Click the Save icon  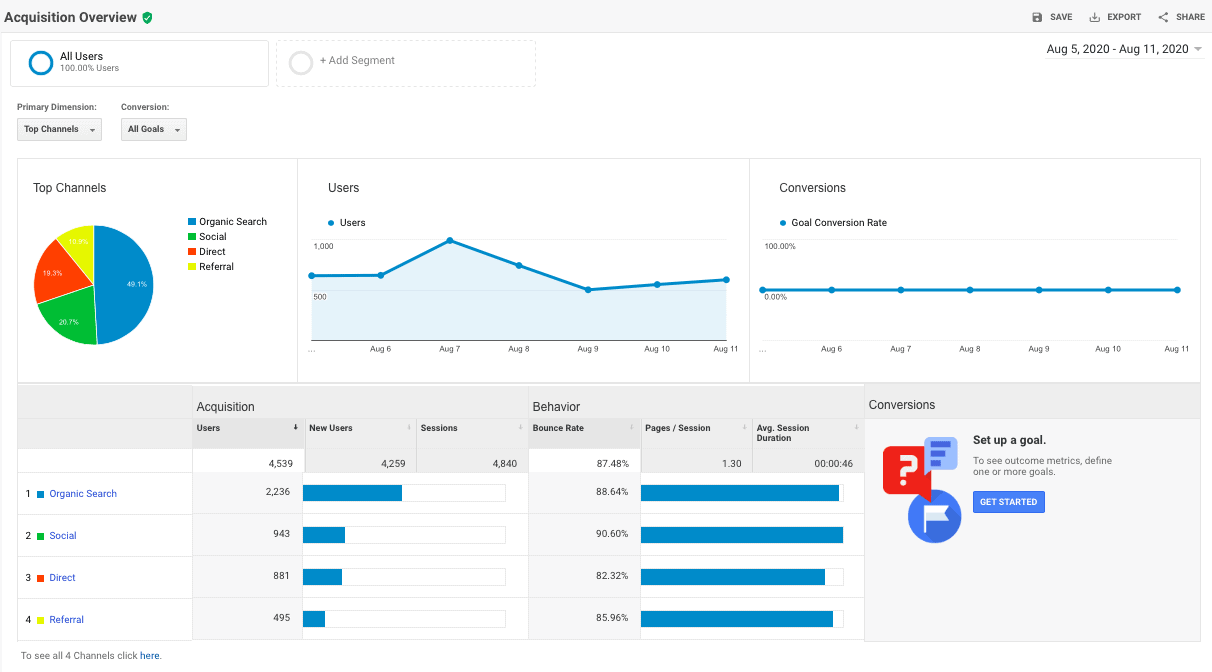pyautogui.click(x=1037, y=17)
